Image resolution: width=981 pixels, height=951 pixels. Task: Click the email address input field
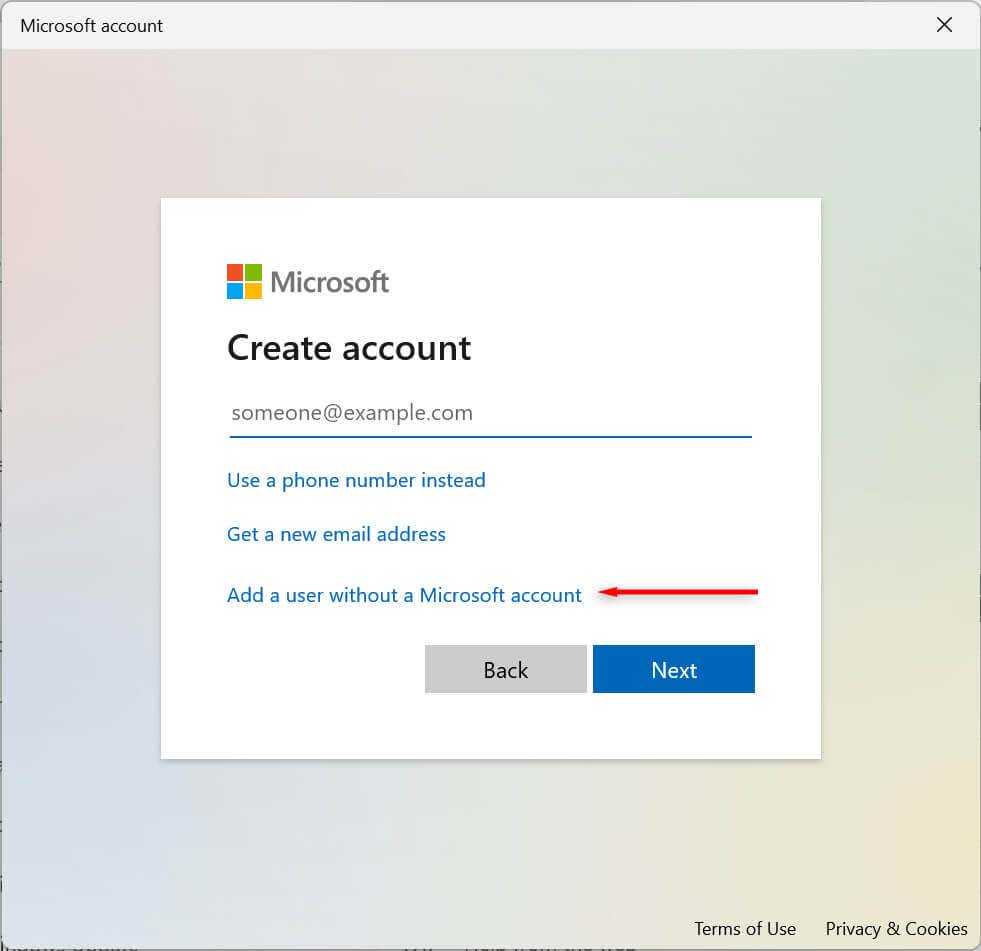pyautogui.click(x=490, y=414)
